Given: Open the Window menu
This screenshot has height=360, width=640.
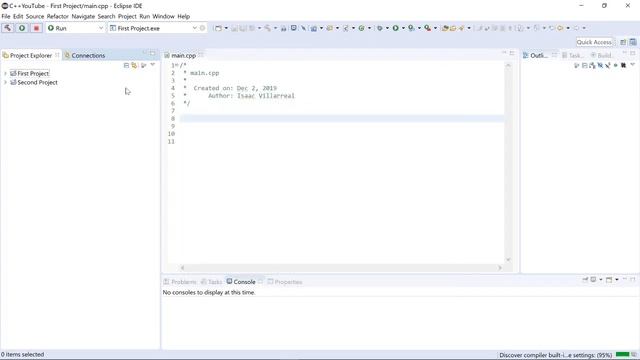Looking at the screenshot, I should click(163, 16).
